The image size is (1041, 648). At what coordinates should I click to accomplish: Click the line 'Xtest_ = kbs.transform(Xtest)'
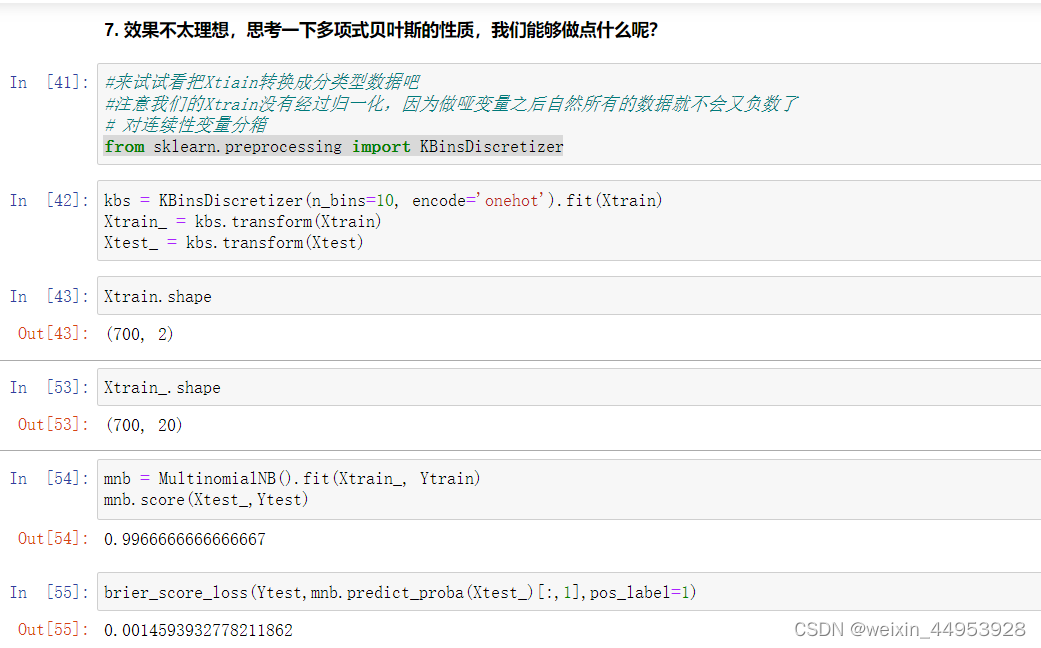234,243
